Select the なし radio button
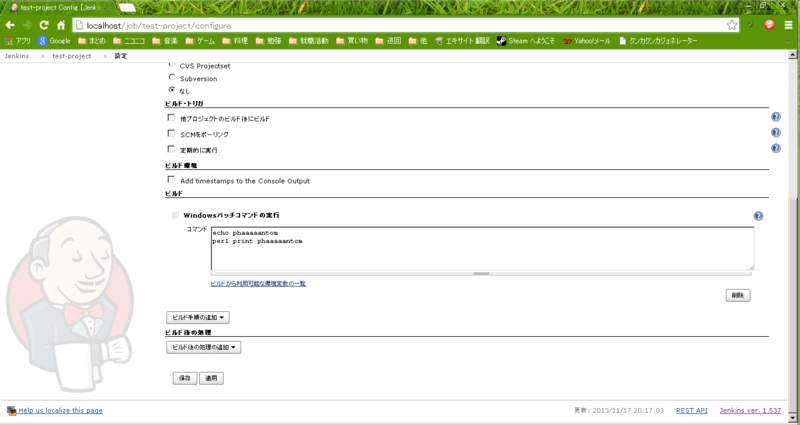The height and width of the screenshot is (425, 800). click(171, 89)
